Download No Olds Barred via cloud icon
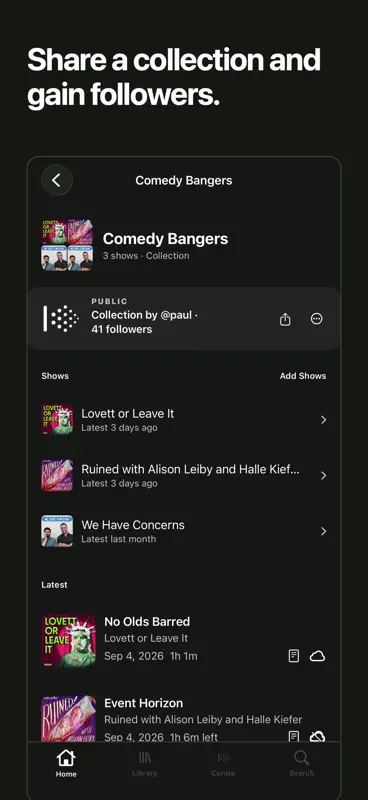 [317, 656]
